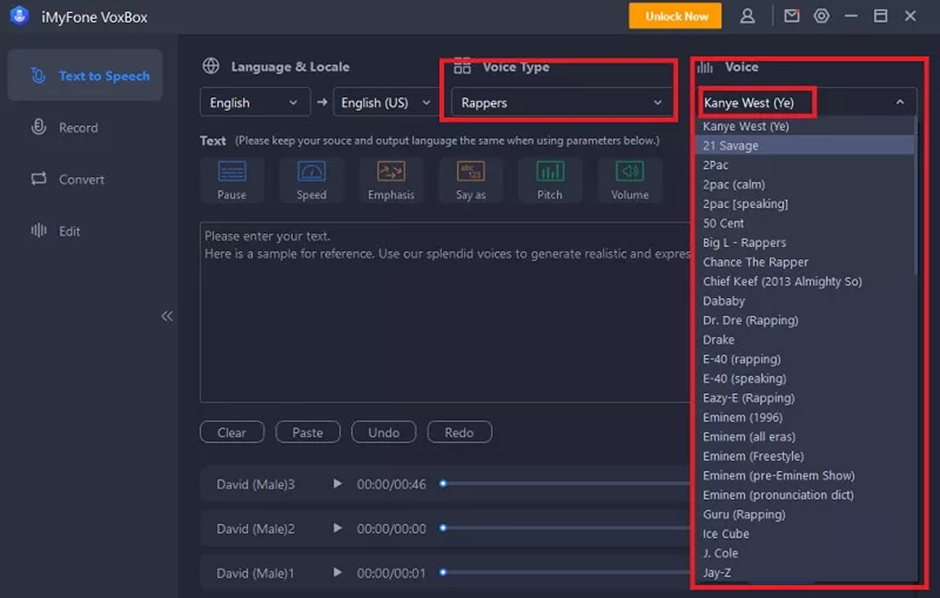Pick Chance The Rapper voice
The height and width of the screenshot is (598, 940).
[x=805, y=262]
